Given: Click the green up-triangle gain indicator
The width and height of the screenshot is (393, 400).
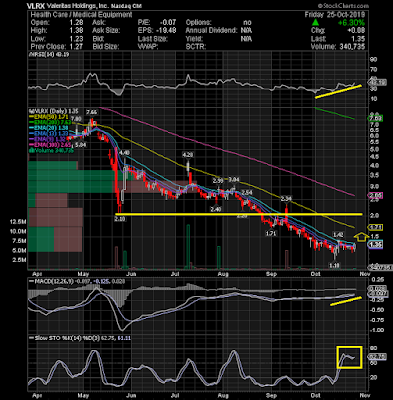Looking at the screenshot, I should tap(316, 23).
